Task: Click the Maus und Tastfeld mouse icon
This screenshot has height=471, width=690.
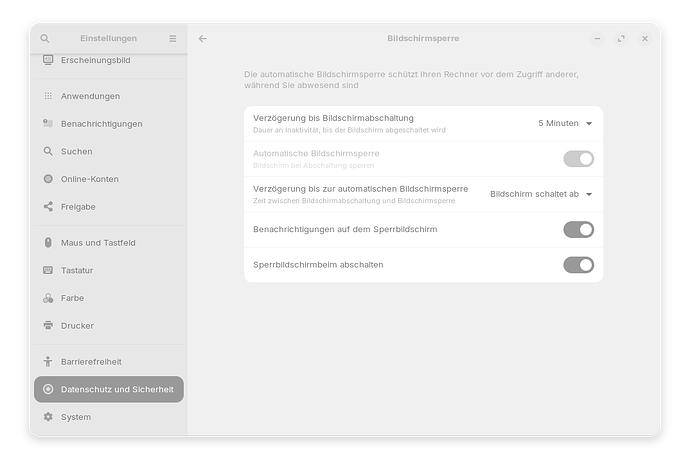Action: tap(48, 243)
